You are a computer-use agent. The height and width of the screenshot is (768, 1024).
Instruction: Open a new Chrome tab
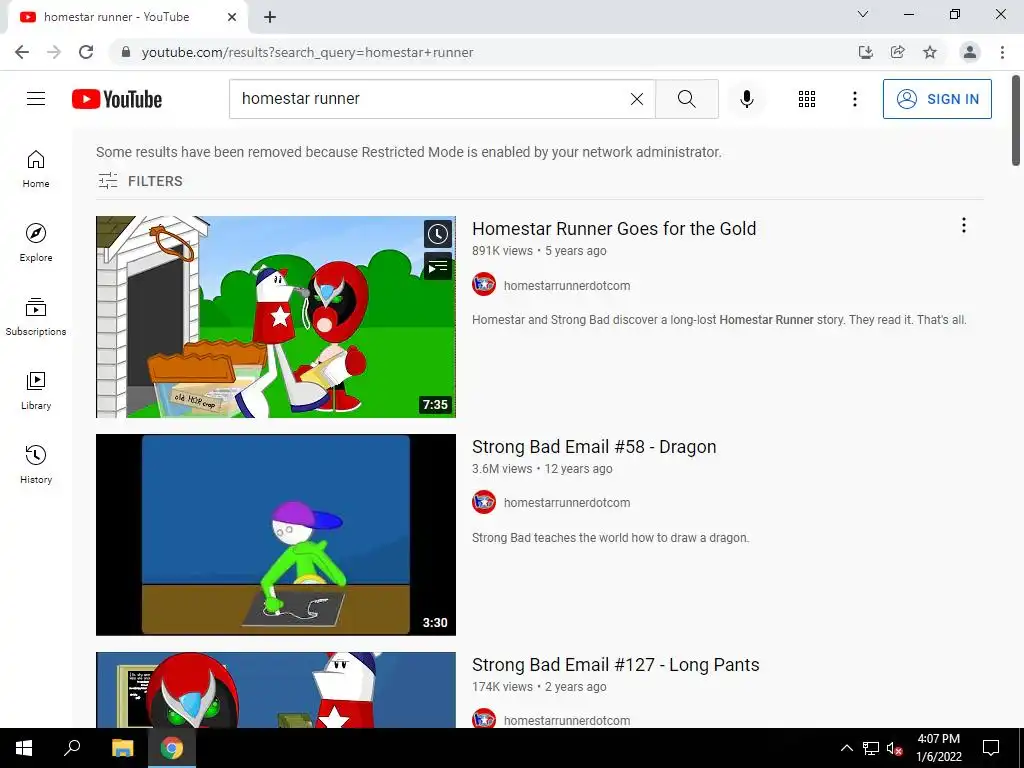270,17
